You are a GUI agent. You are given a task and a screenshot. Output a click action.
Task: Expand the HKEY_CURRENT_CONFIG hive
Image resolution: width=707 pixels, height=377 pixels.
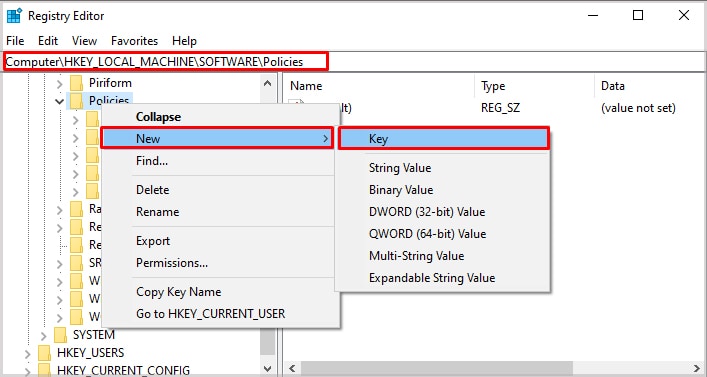(x=28, y=372)
